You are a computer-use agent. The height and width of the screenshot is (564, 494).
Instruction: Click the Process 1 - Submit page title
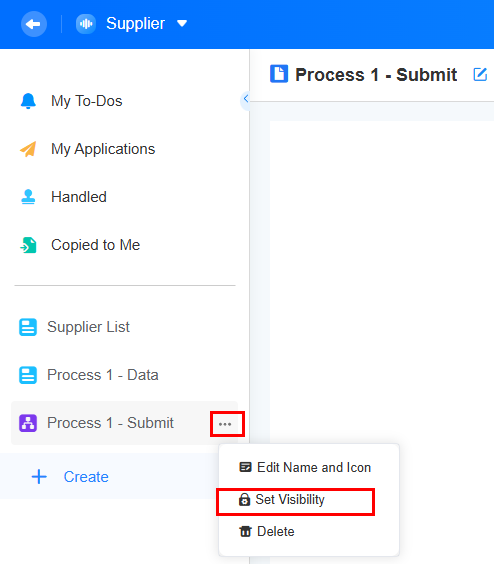click(x=376, y=75)
